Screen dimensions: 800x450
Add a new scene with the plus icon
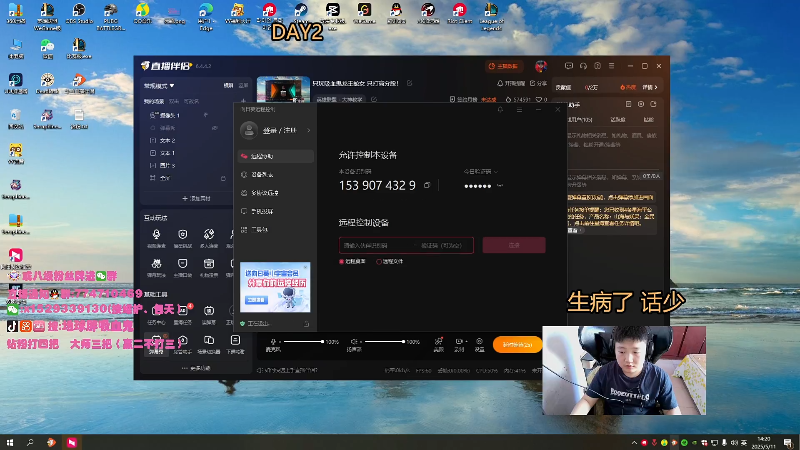click(243, 101)
